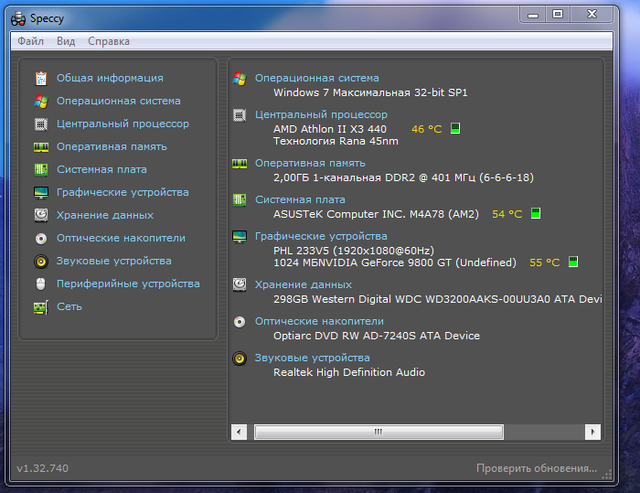The image size is (640, 493).
Task: Select Операционная система in the sidebar
Action: point(118,101)
